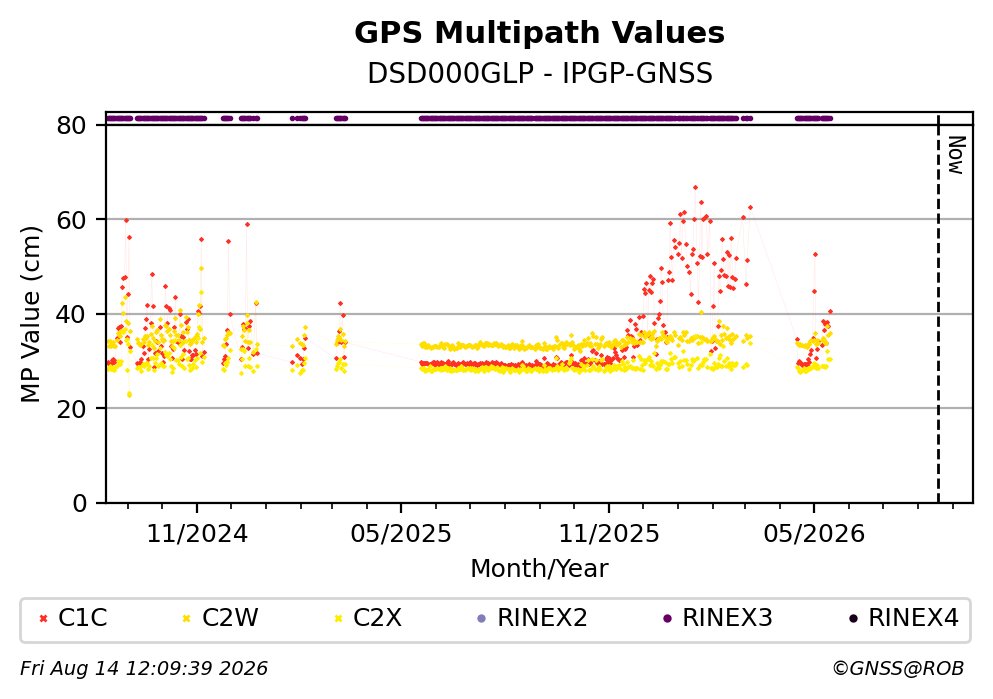Viewport: 993px width, 699px height.
Task: Select the 05/2026 x-axis tick label
Action: coord(814,534)
